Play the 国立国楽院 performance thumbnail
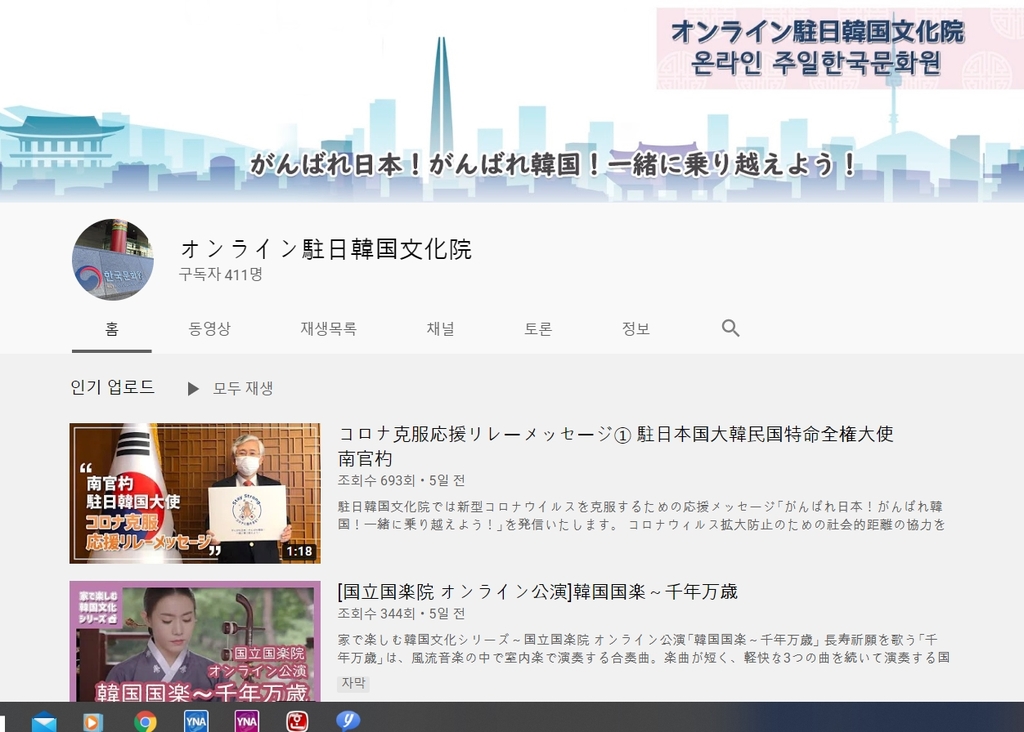 [x=195, y=641]
